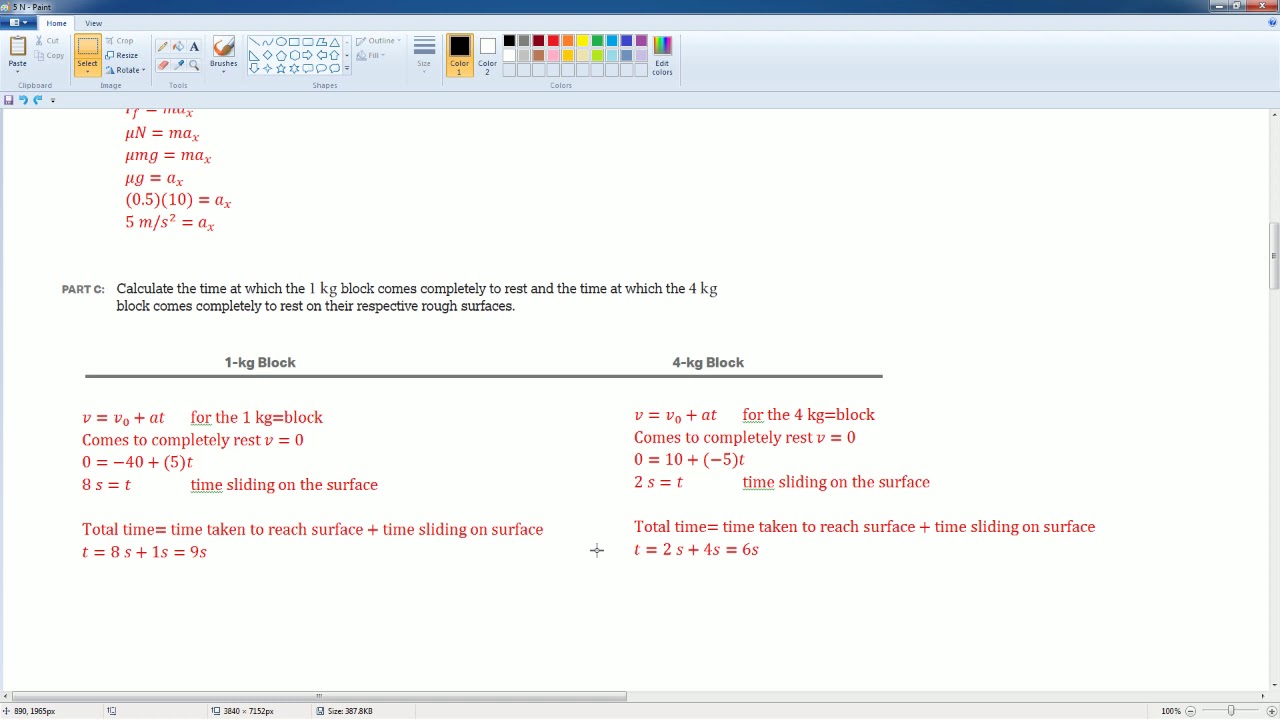Choose the Five-point star shape
Viewport: 1280px width, 720px height.
(281, 68)
